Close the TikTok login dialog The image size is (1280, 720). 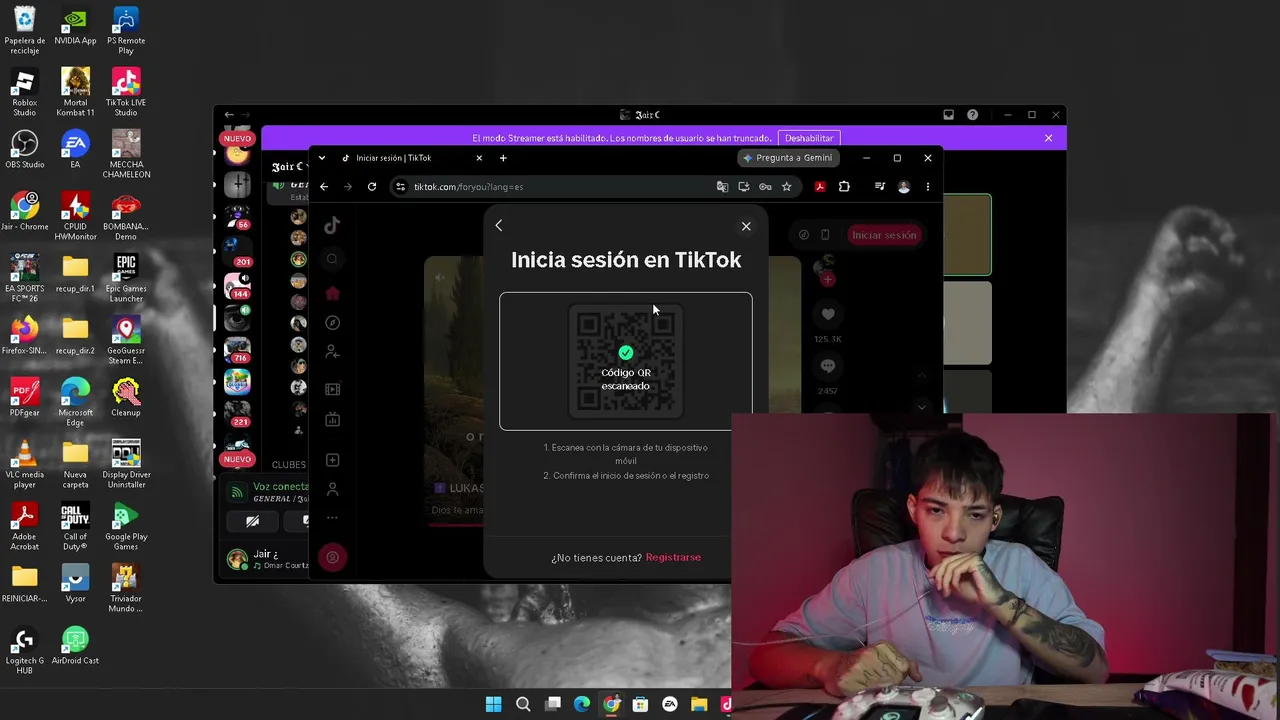click(x=746, y=226)
